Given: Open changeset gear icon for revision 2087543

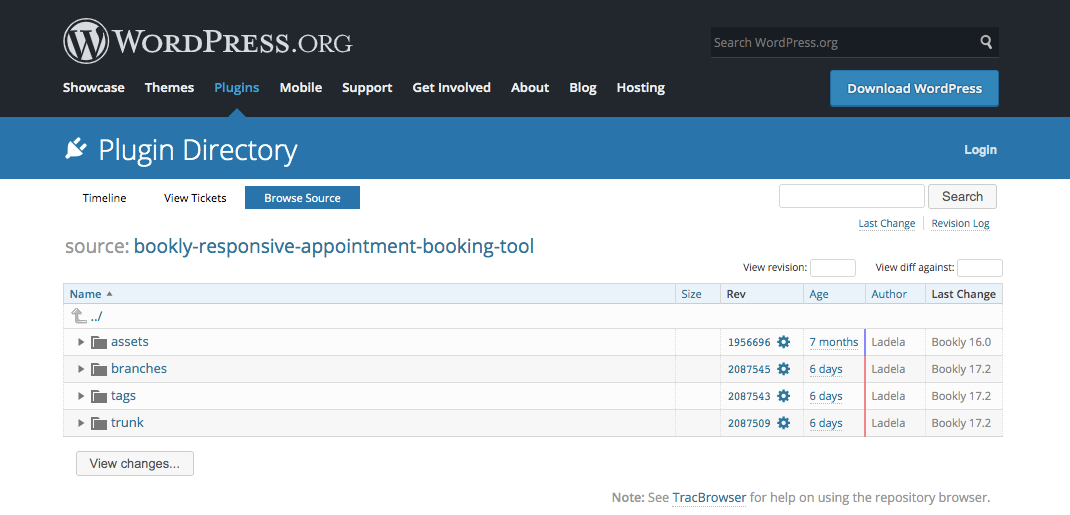Looking at the screenshot, I should tap(783, 396).
